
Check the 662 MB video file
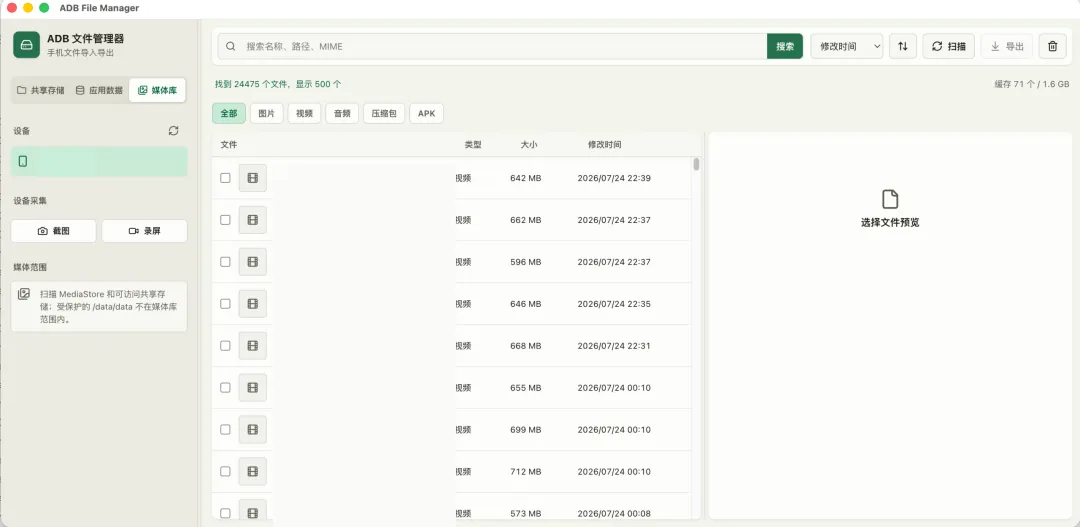(x=225, y=220)
